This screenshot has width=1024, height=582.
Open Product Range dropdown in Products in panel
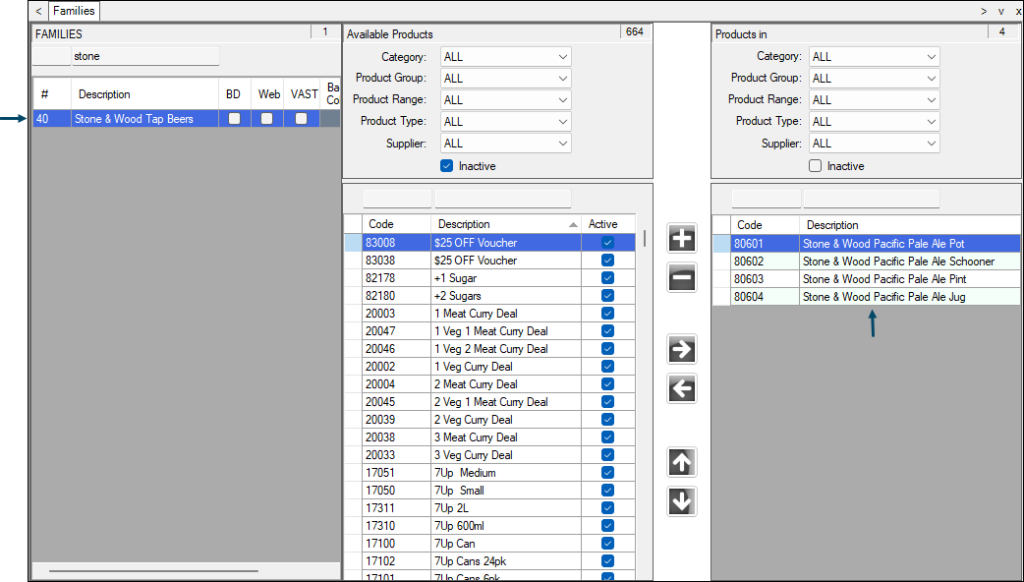(x=874, y=100)
